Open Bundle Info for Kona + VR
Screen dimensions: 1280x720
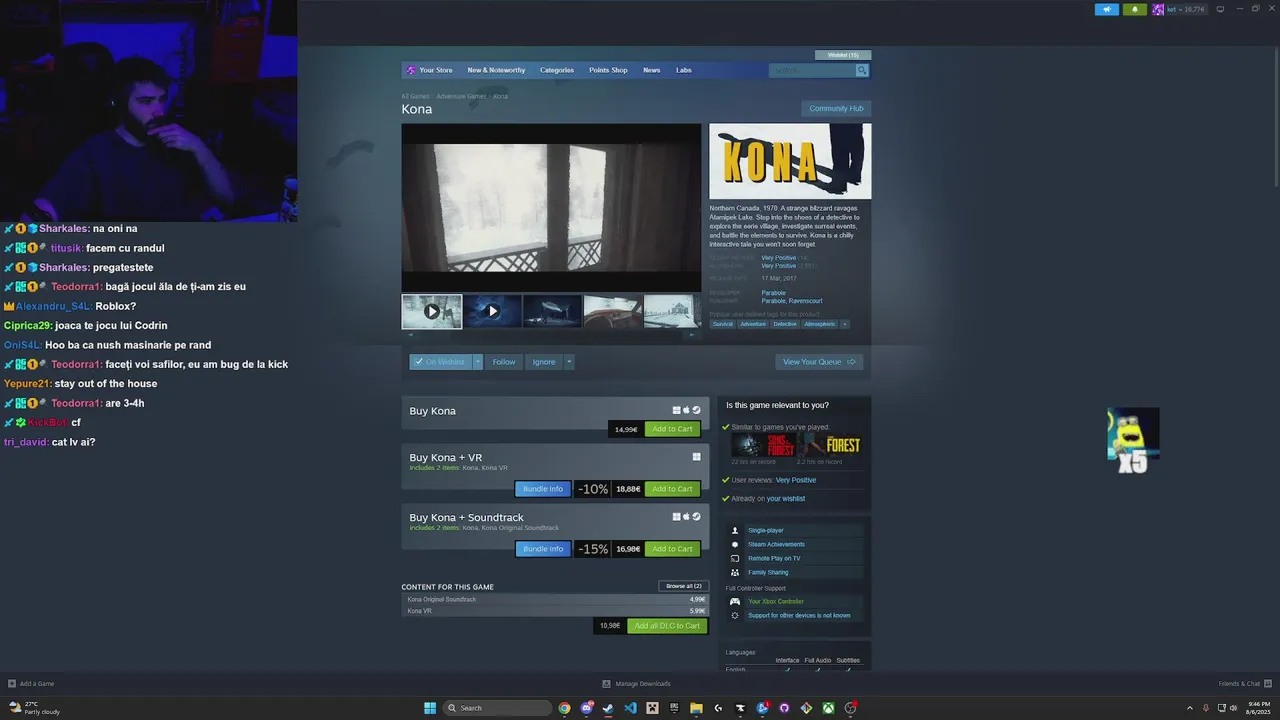[543, 489]
